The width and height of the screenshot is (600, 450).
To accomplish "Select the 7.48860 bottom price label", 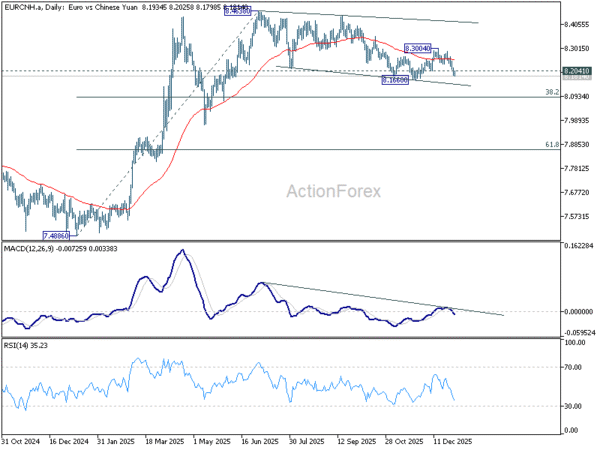I will pos(56,235).
